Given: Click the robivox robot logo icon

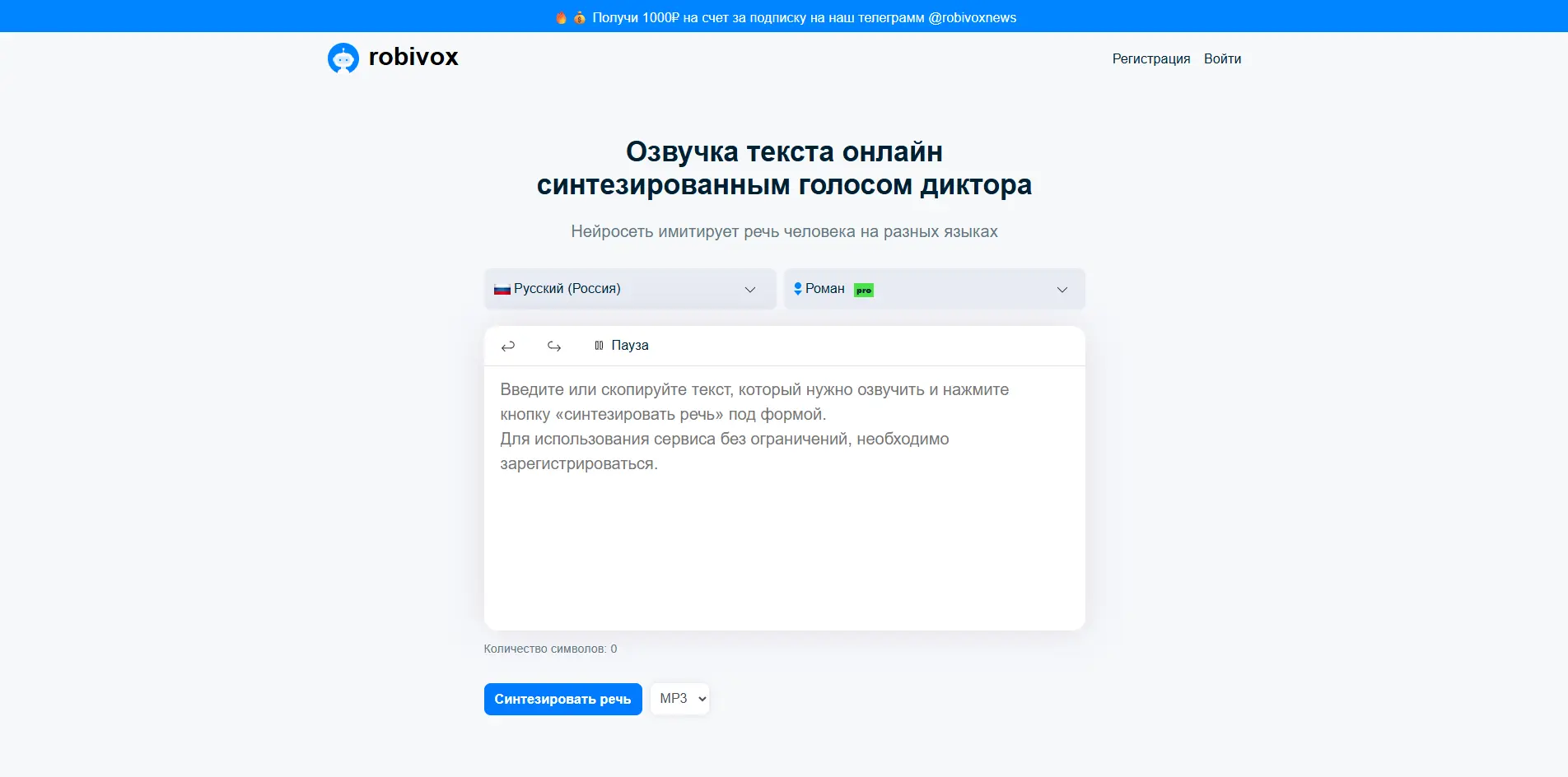Looking at the screenshot, I should [x=345, y=58].
